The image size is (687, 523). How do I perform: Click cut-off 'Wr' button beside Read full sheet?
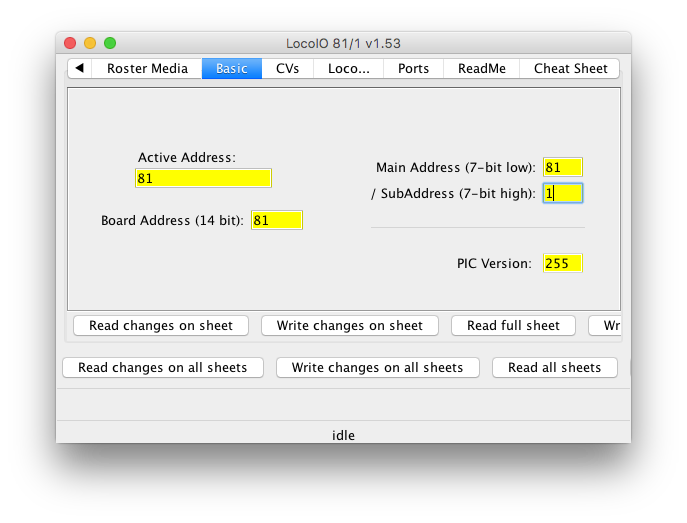pos(610,325)
